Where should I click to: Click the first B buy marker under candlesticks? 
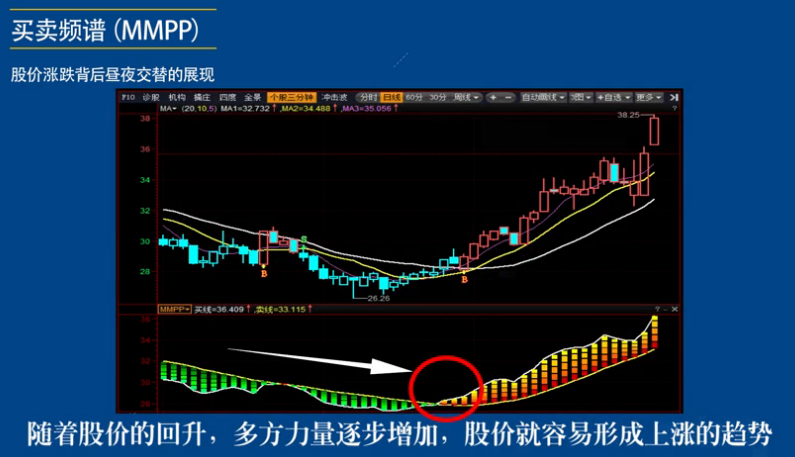tap(264, 273)
